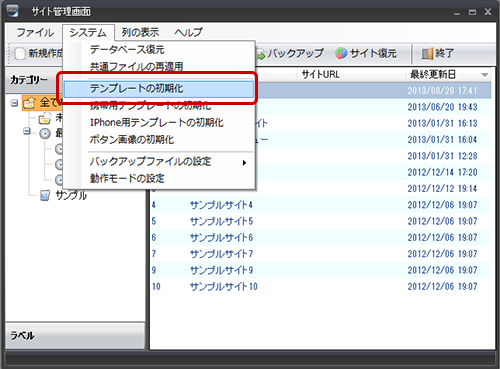The height and width of the screenshot is (369, 500).
Task: Click date 2012/12/14 17:20
Action: 442,172
